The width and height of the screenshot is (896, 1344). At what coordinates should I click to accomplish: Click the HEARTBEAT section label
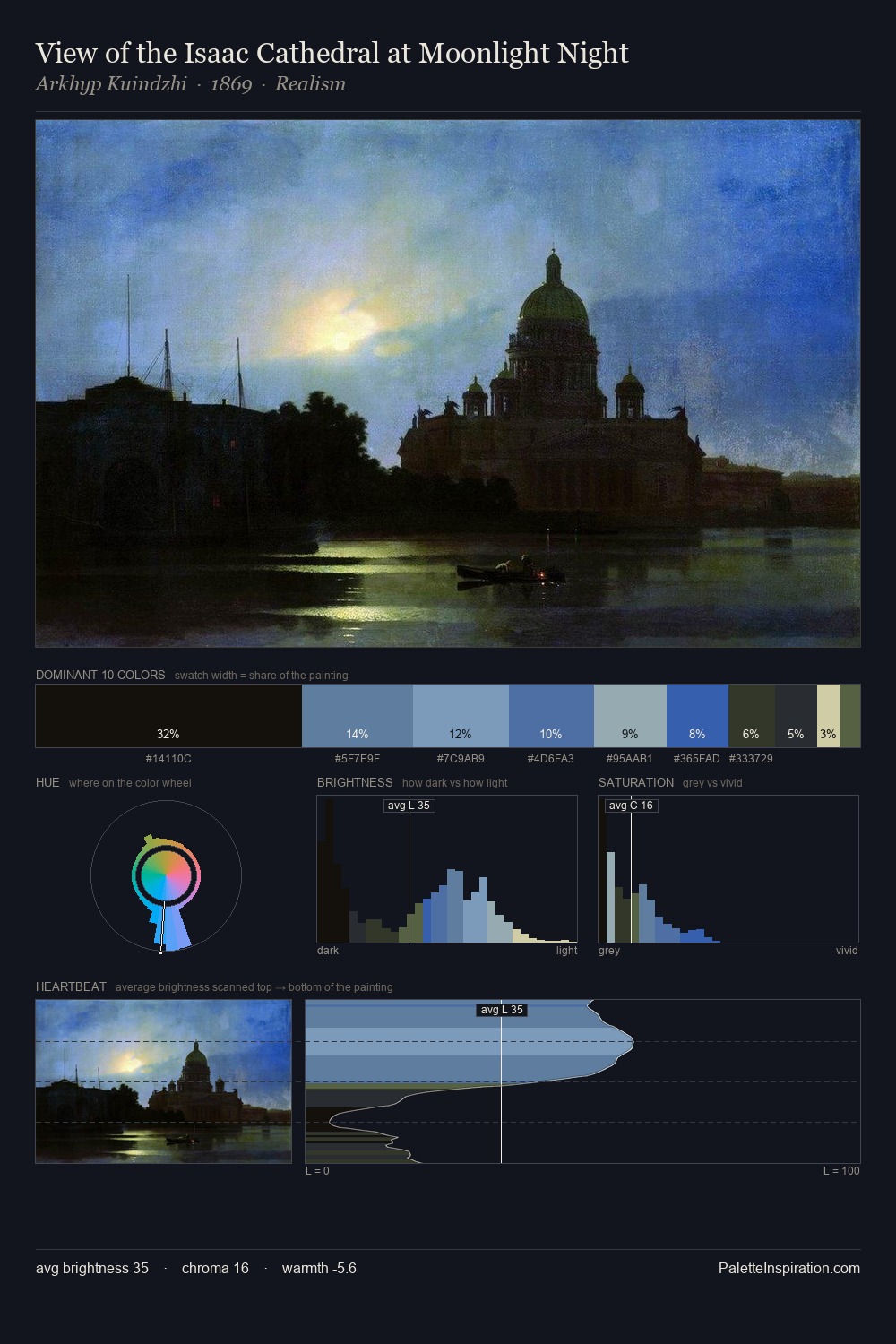coord(71,986)
